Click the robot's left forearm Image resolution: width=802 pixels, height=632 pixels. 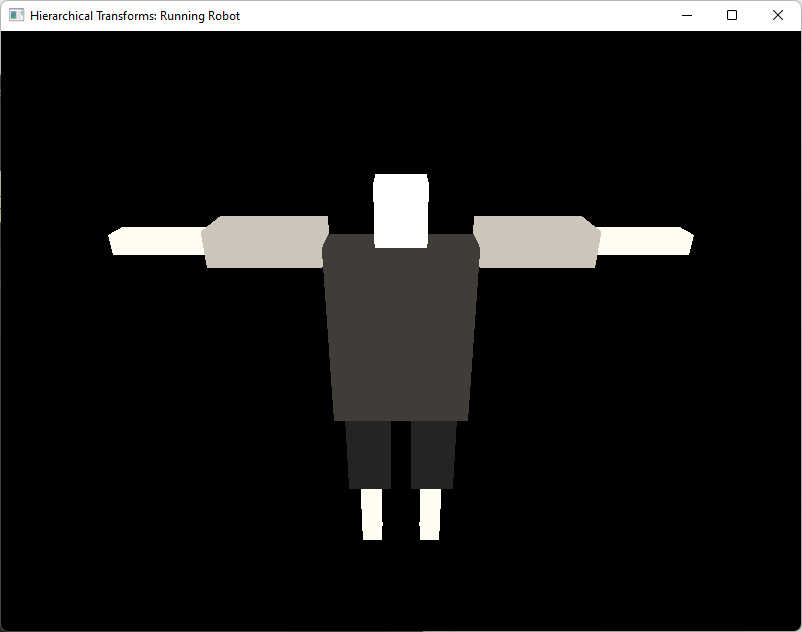tap(155, 242)
